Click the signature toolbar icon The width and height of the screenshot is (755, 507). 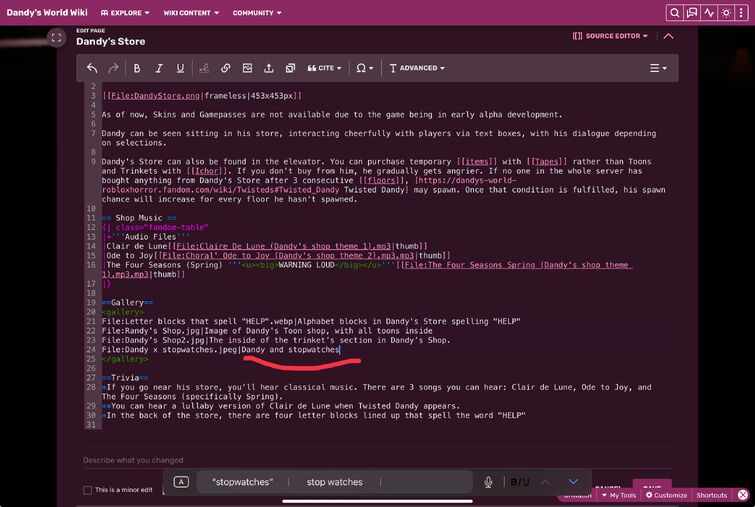[204, 68]
